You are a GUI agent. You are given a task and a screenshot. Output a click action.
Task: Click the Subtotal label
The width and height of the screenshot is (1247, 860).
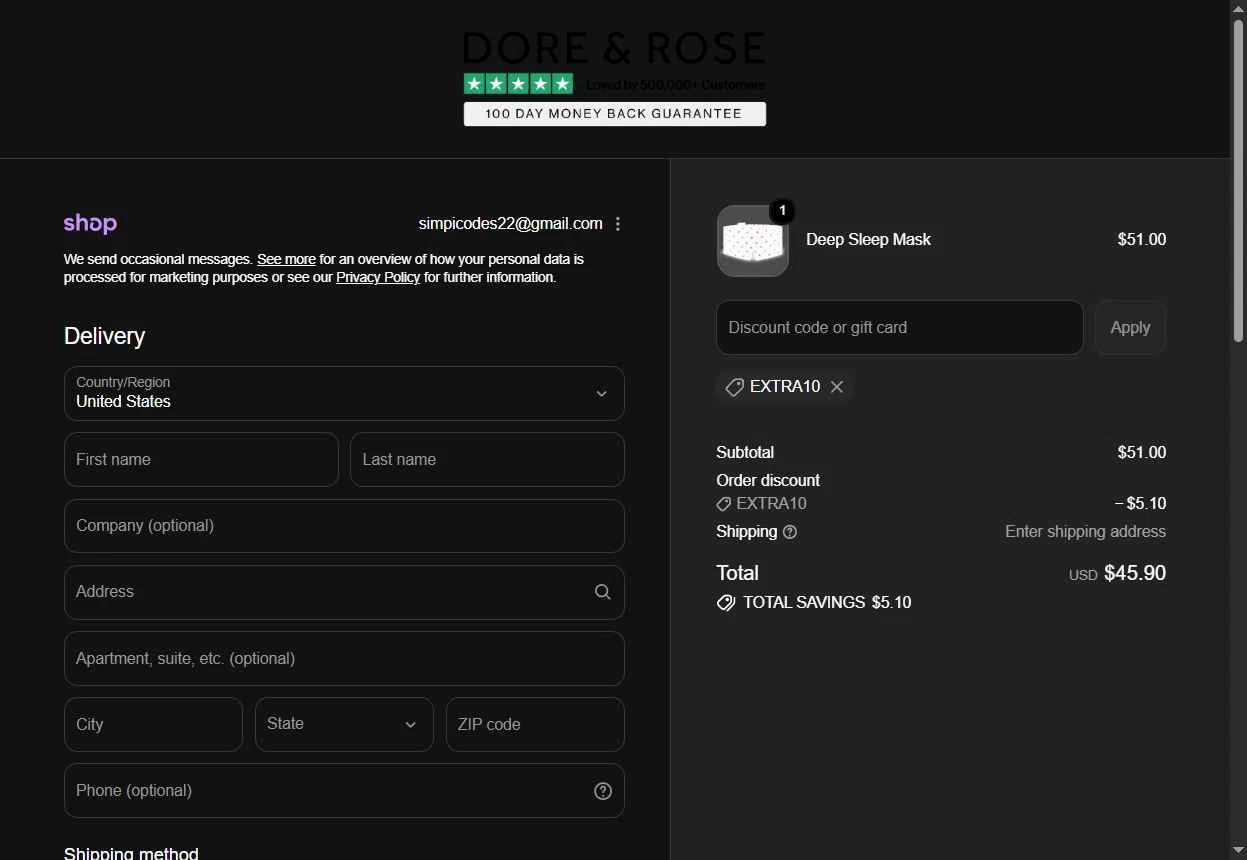(x=745, y=452)
